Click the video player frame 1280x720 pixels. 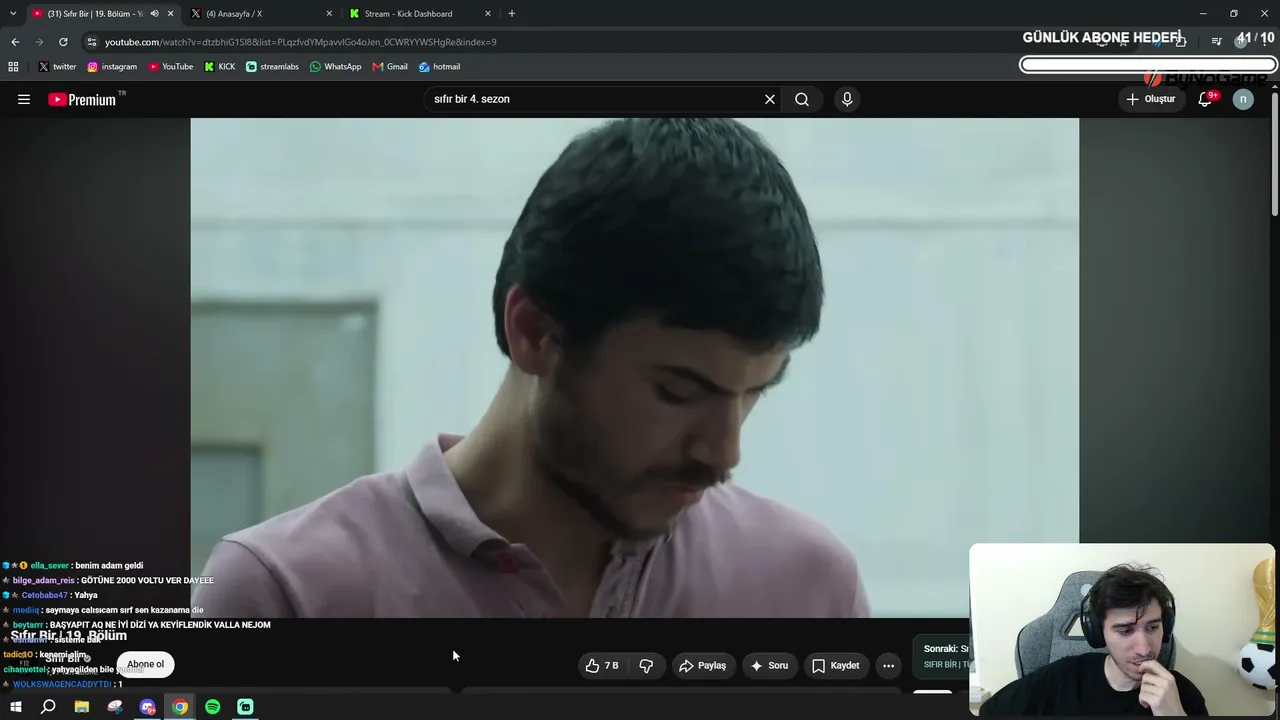[634, 367]
